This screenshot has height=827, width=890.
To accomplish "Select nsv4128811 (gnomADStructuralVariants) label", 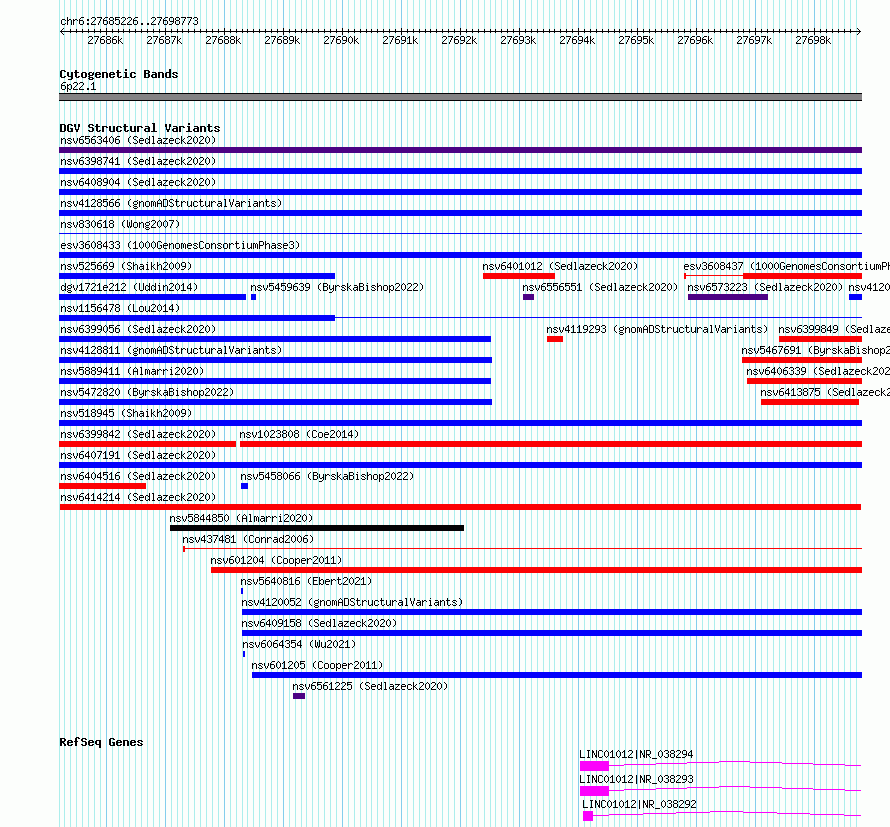I will pos(171,350).
